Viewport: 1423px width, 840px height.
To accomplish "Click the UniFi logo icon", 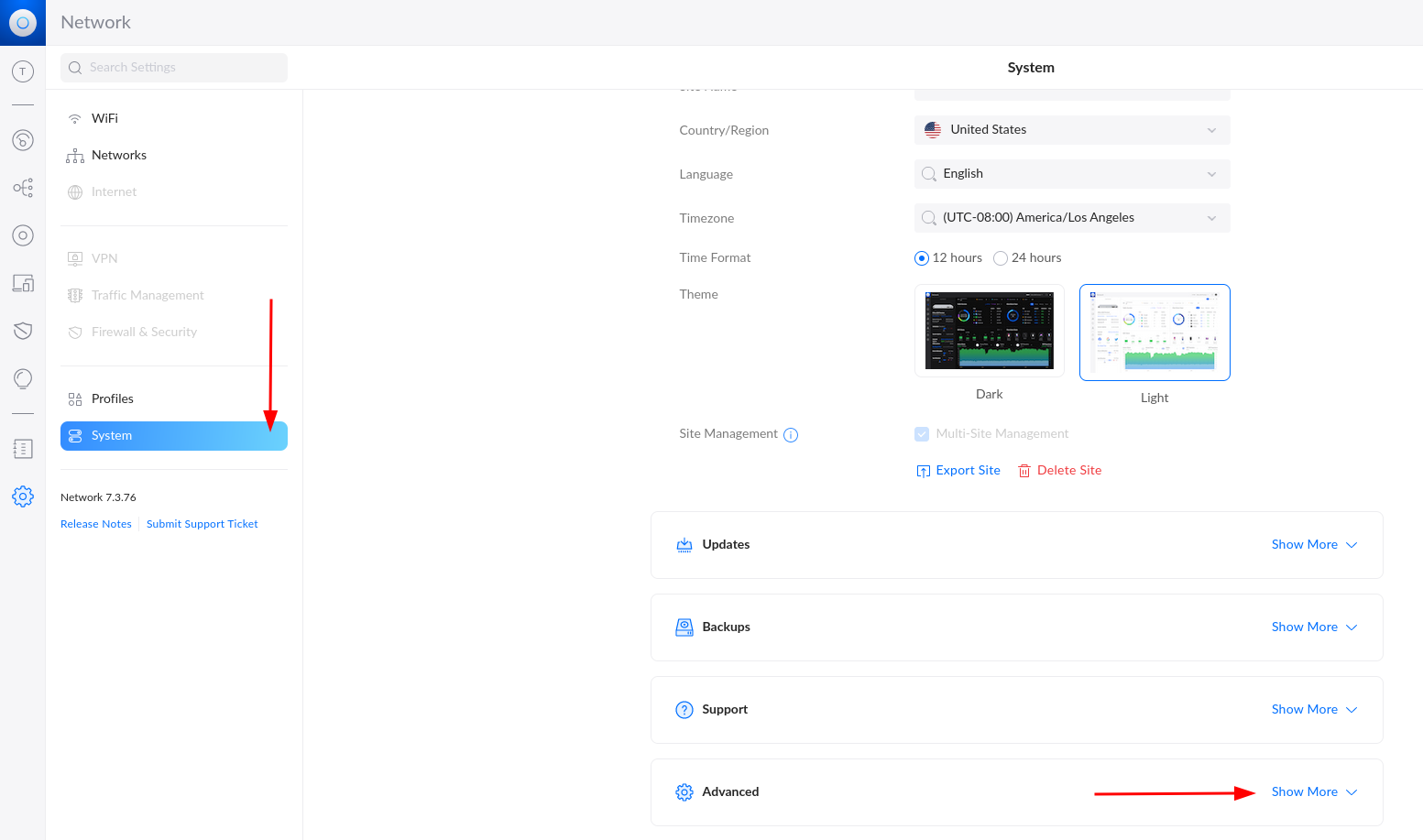I will click(x=23, y=23).
